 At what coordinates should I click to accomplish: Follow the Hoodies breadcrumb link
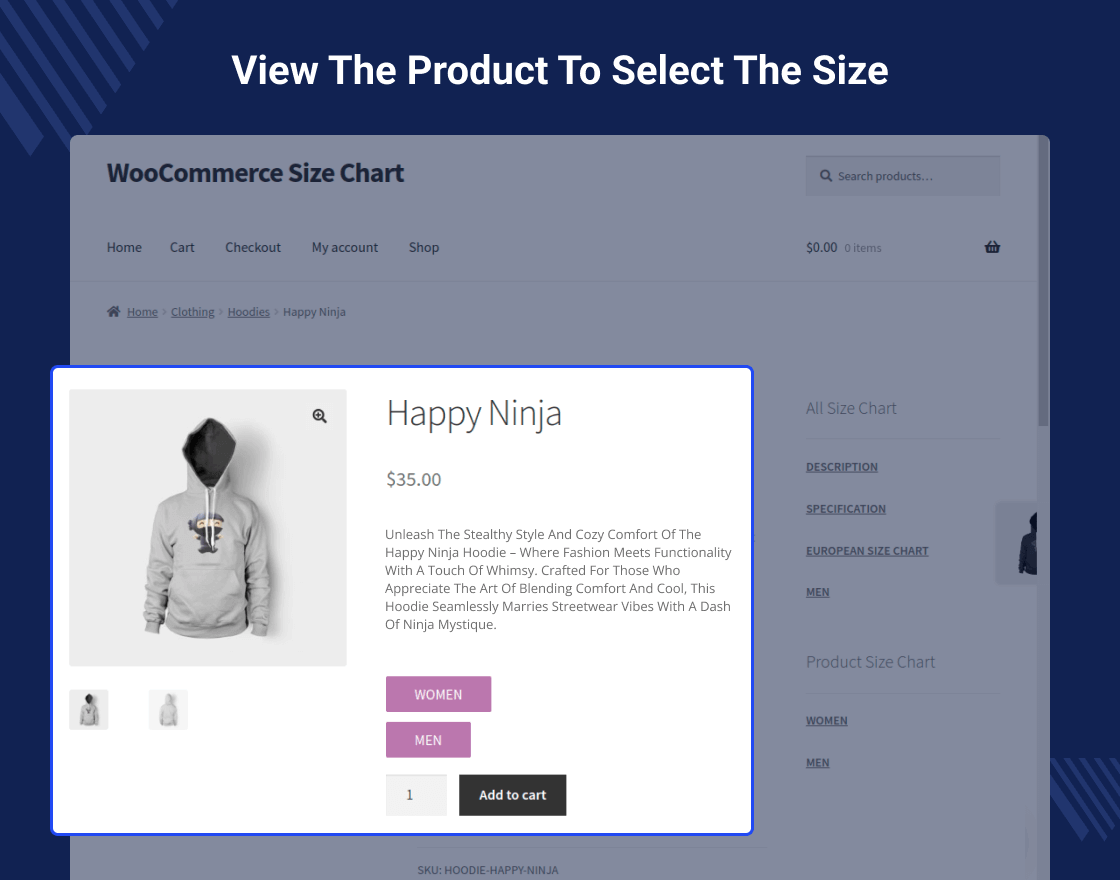(248, 312)
